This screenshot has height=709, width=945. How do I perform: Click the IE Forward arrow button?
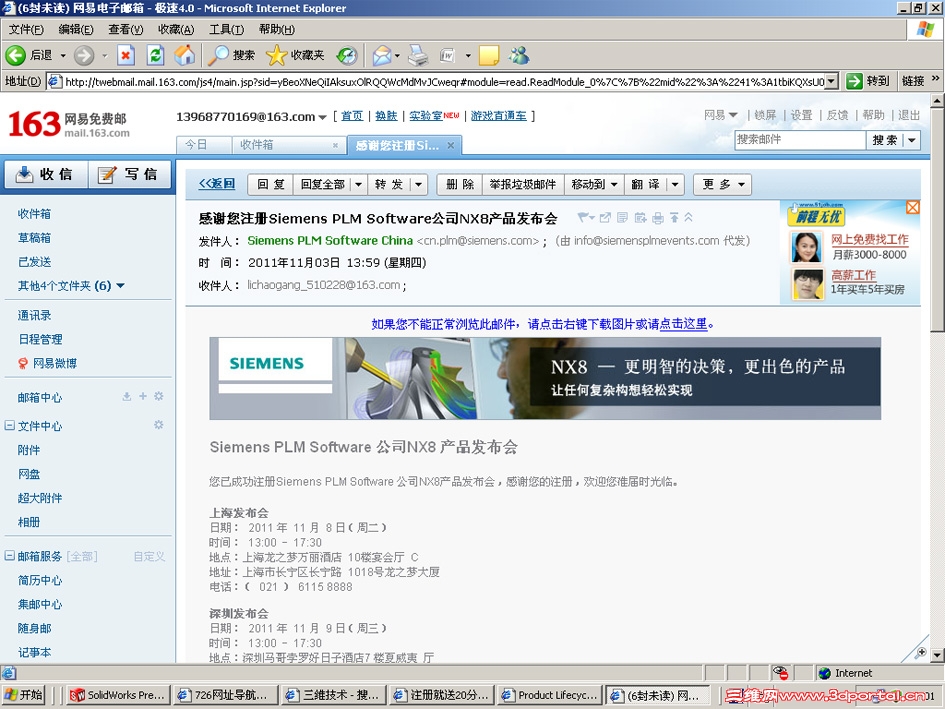point(84,55)
